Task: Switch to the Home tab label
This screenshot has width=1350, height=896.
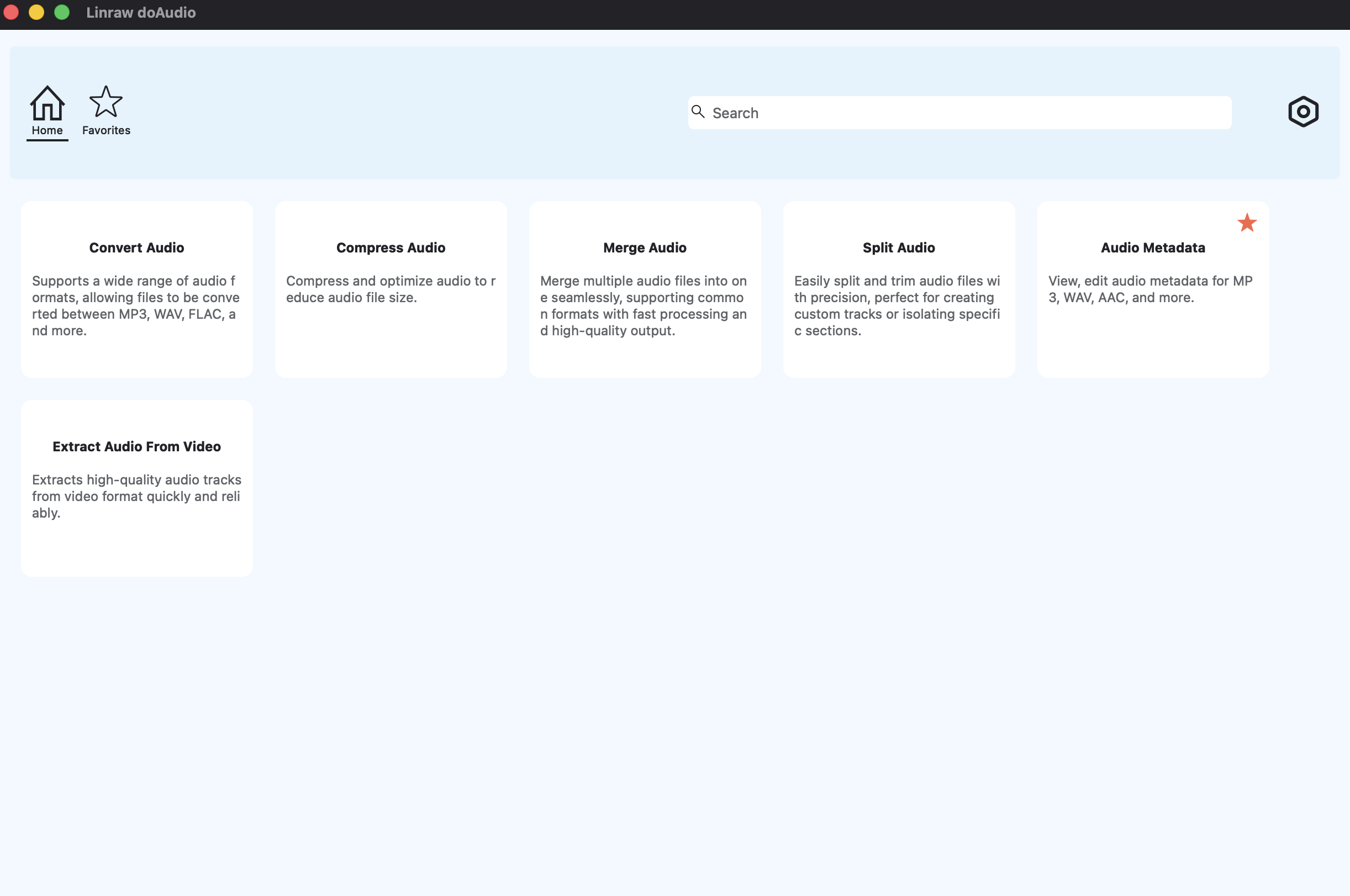Action: 47,130
